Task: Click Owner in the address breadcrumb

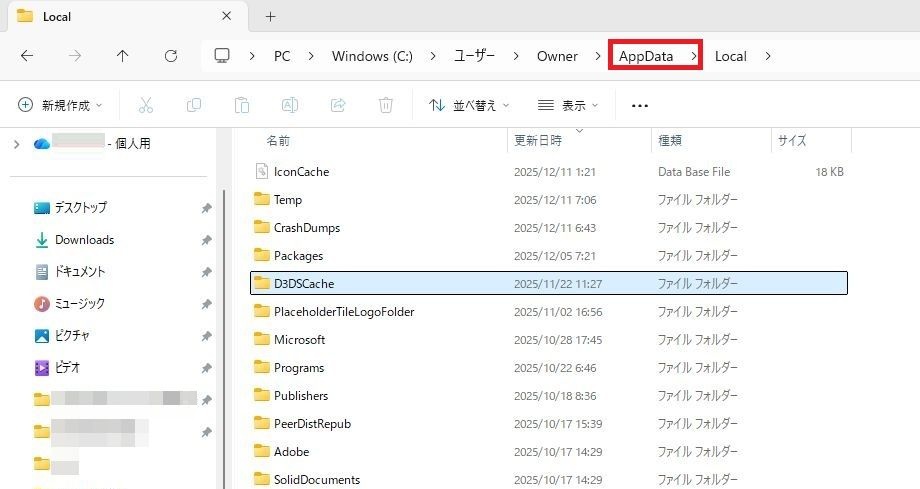Action: [x=557, y=56]
